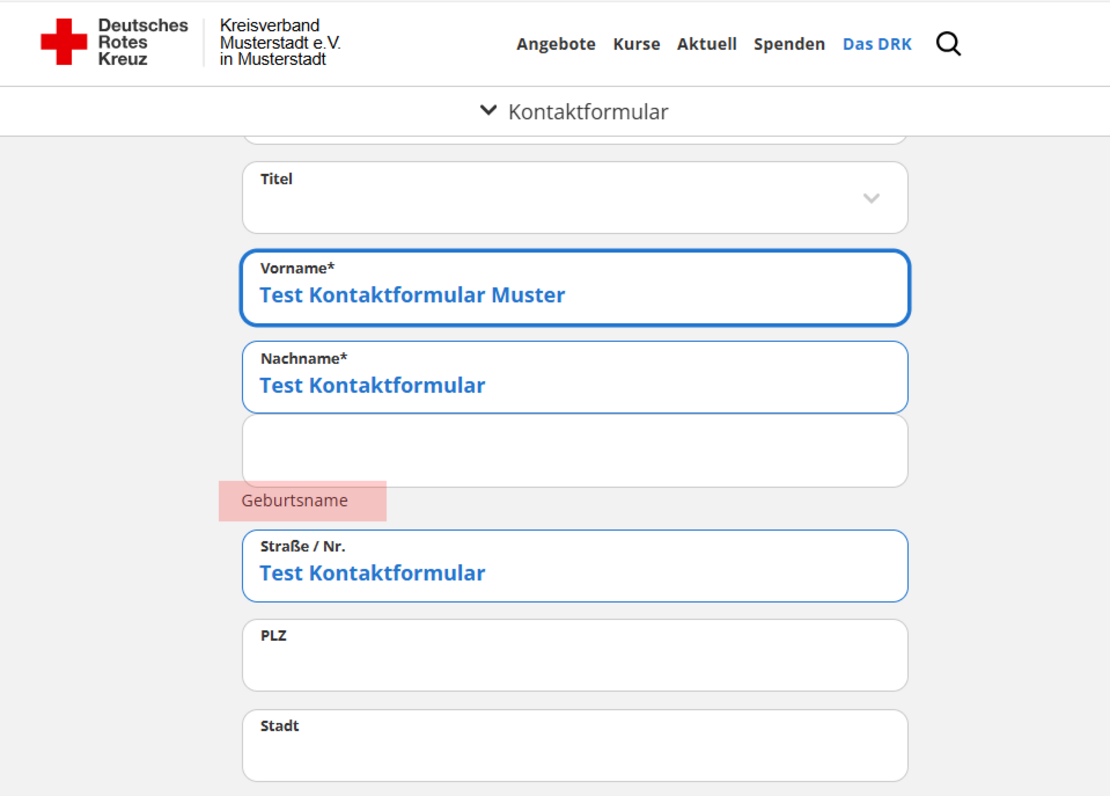This screenshot has width=1110, height=796.
Task: Click the Kontaktformular section heading text
Action: (588, 112)
